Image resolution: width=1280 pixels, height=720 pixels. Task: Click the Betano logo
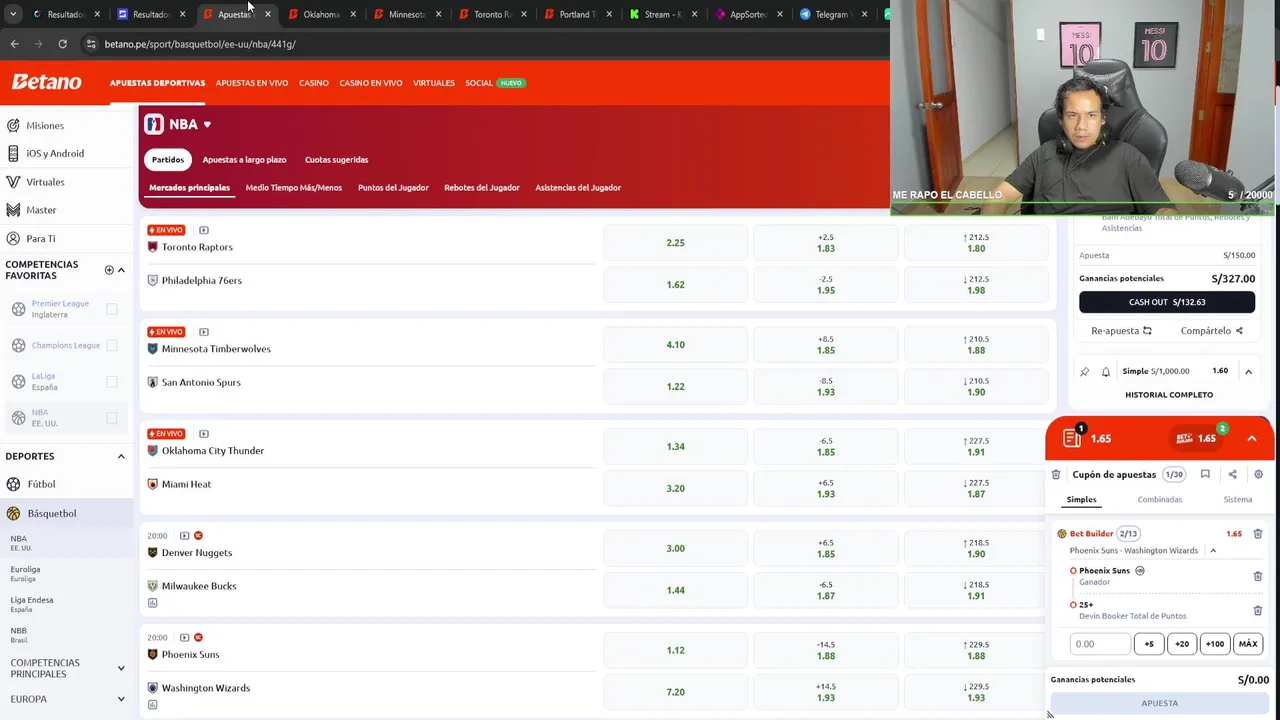[47, 82]
